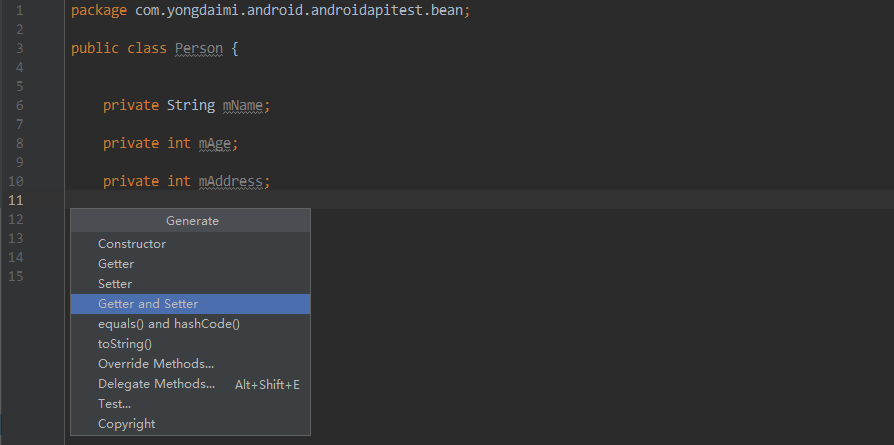
Task: Select the Setter menu entry
Action: coord(190,284)
